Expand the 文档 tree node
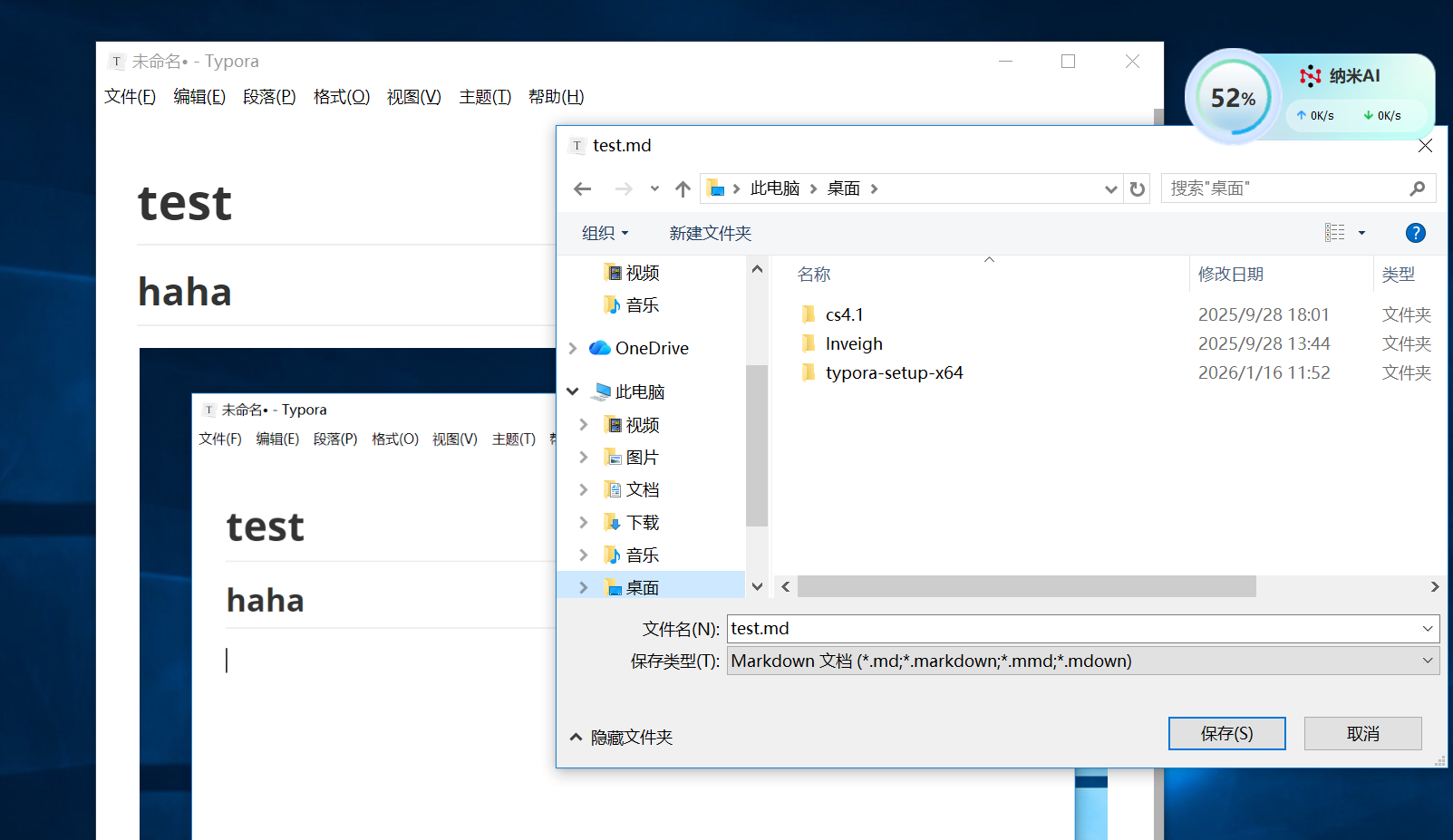This screenshot has width=1453, height=840. [x=583, y=489]
